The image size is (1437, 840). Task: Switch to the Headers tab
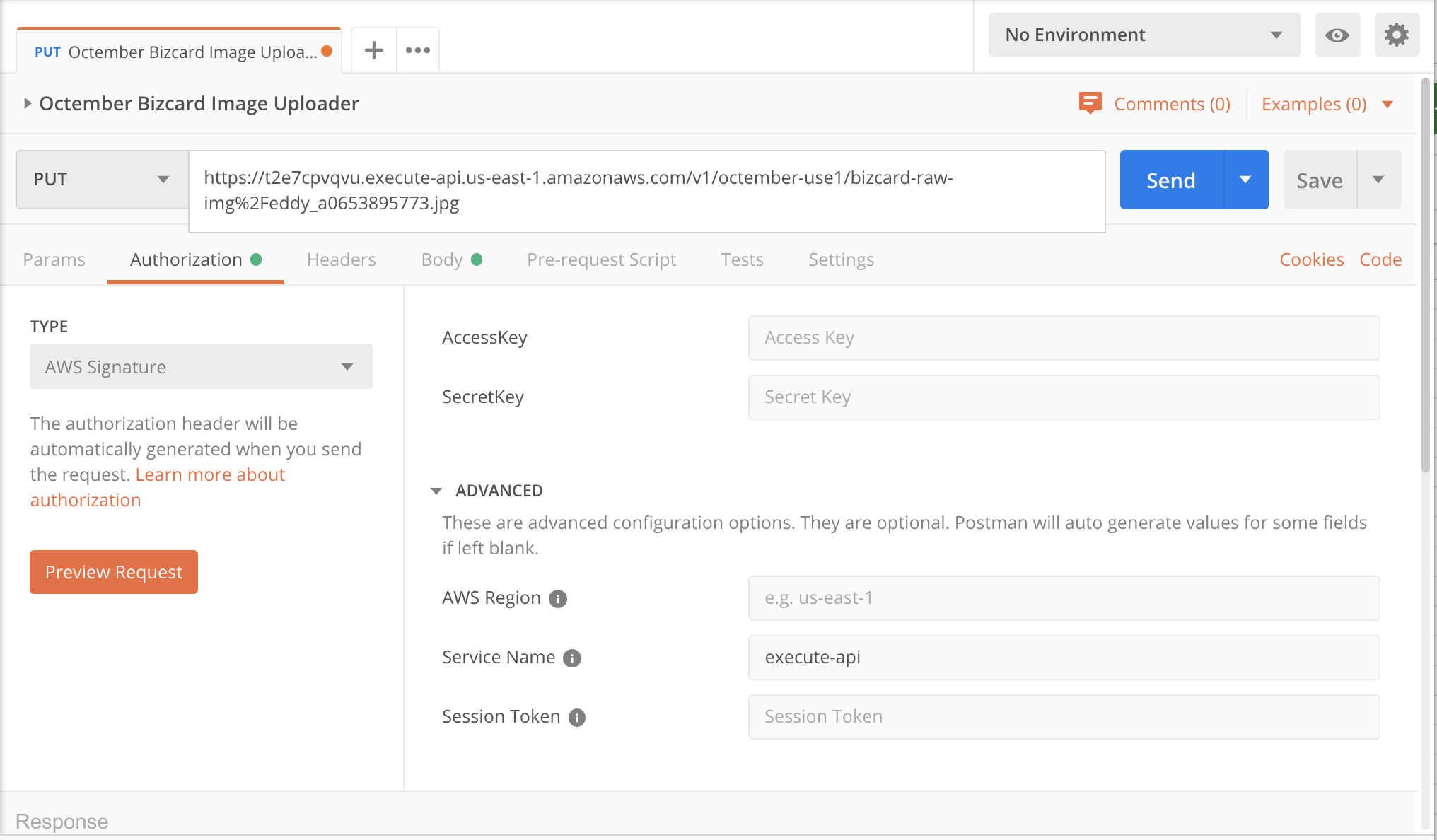point(341,259)
